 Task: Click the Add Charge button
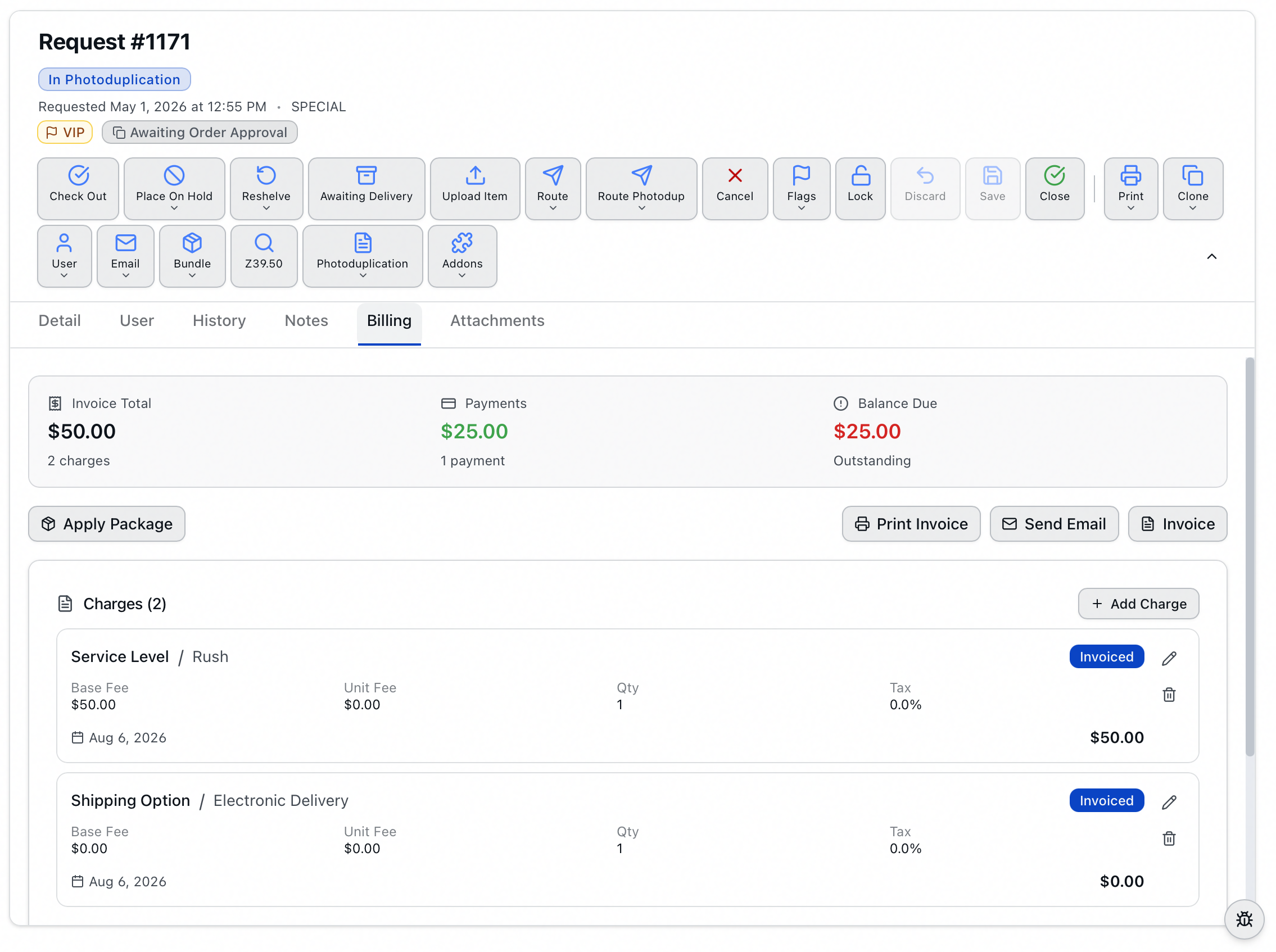1138,604
